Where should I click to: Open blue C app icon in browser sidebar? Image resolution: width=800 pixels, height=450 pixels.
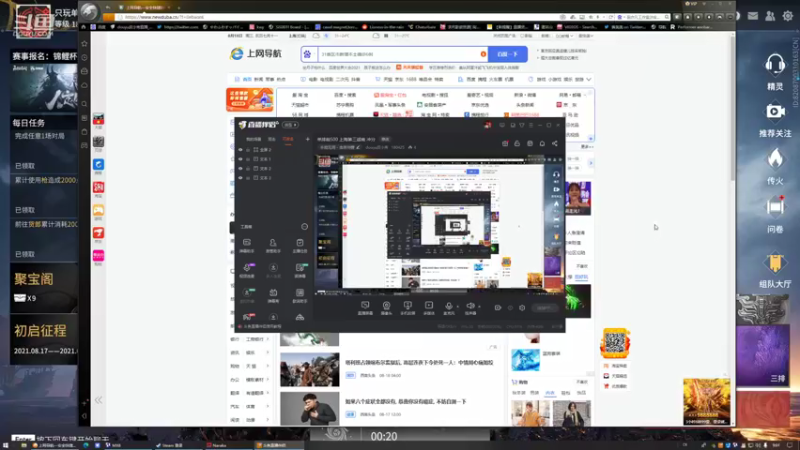coord(98,164)
